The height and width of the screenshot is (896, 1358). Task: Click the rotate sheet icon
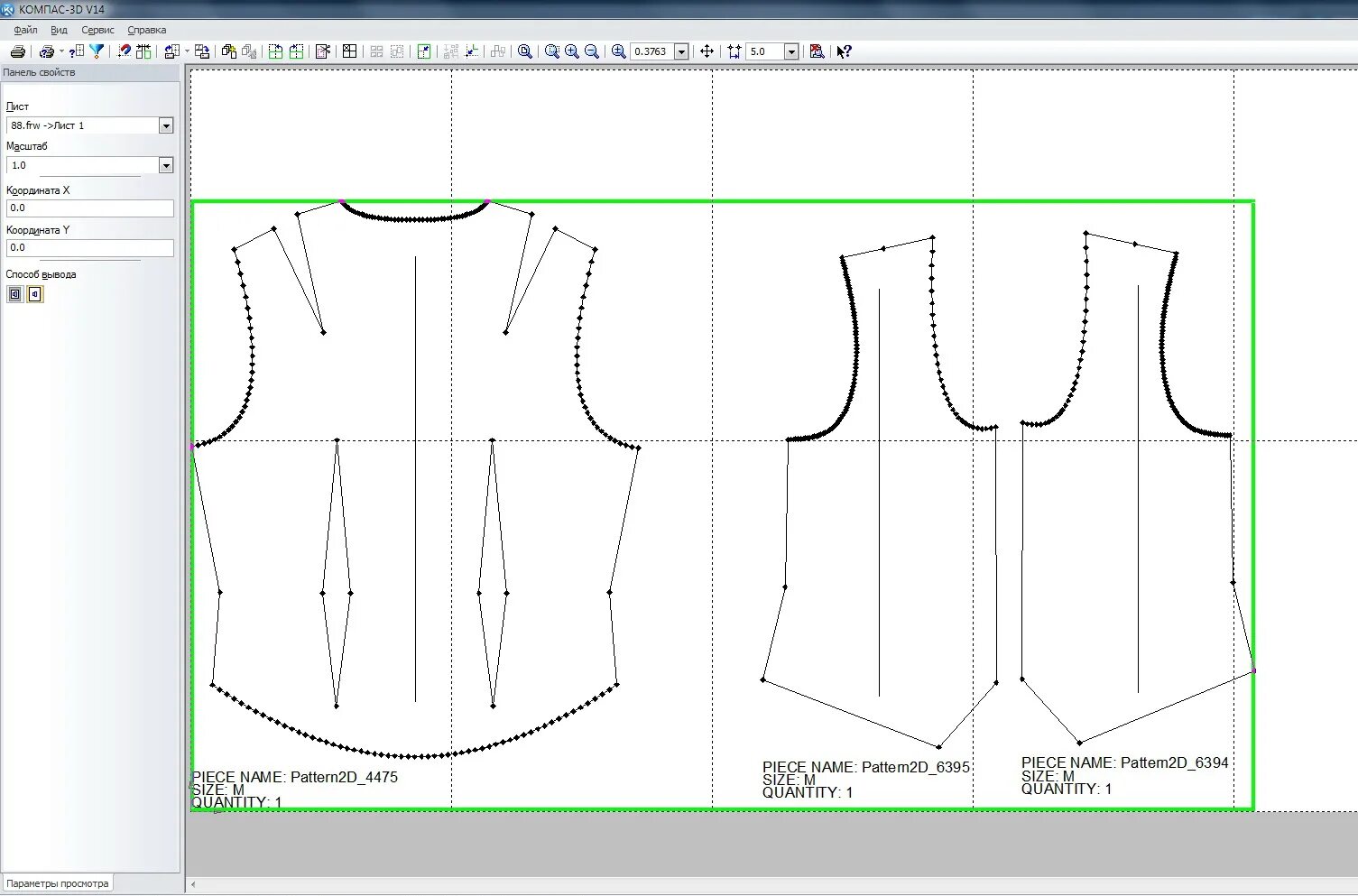tap(172, 51)
